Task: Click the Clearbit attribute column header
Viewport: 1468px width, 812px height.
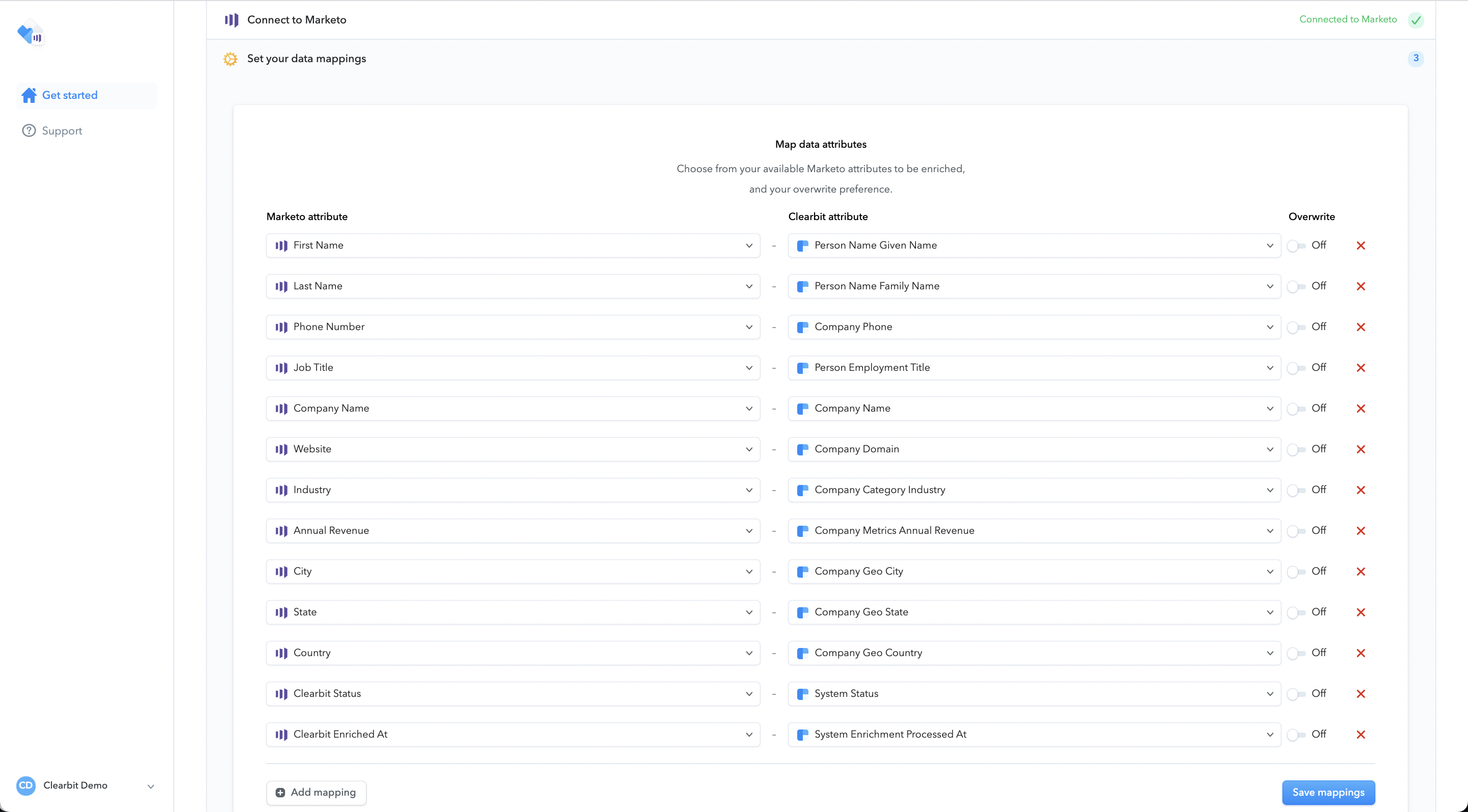Action: (827, 216)
